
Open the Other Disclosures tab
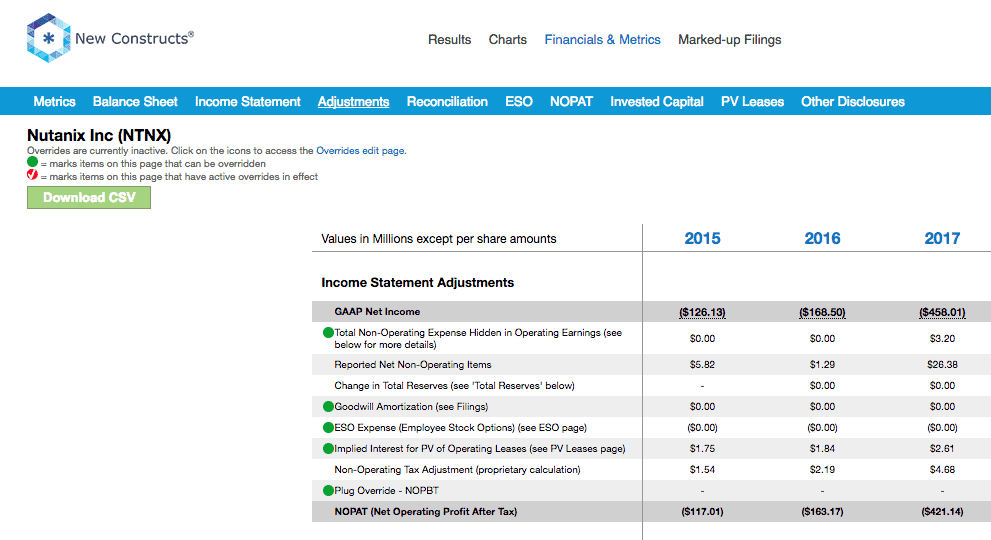[x=853, y=102]
